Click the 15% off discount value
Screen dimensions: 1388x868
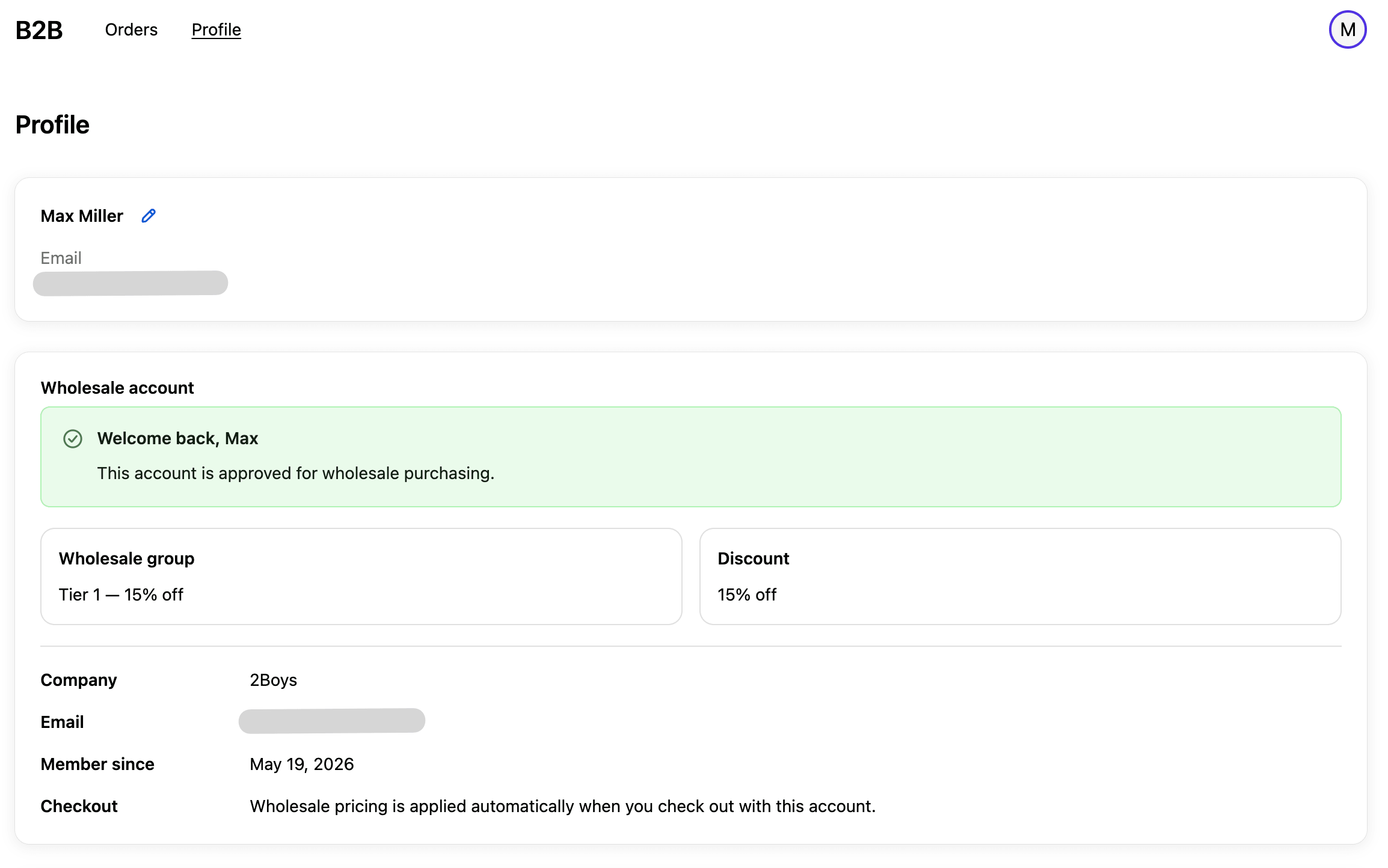coord(747,594)
